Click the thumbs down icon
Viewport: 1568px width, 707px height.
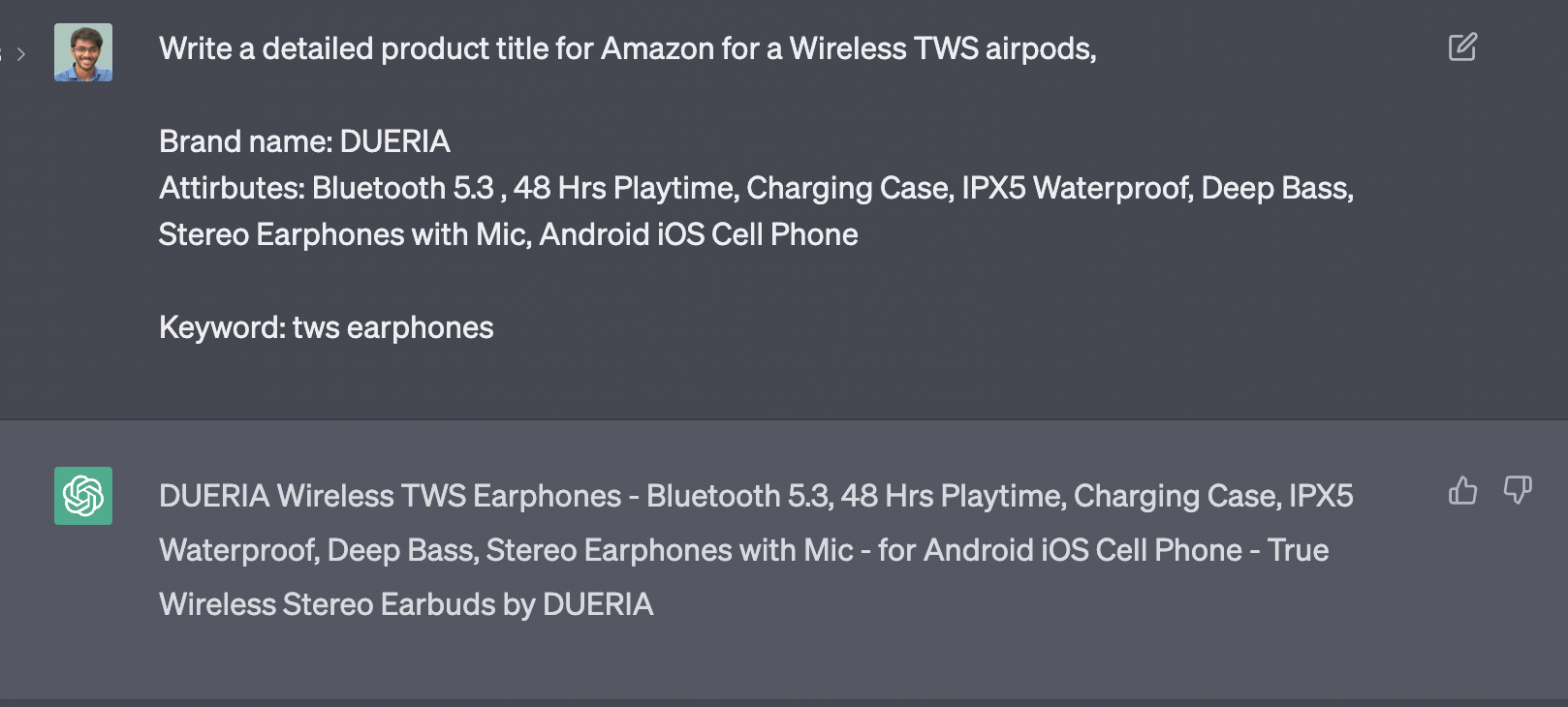1517,490
